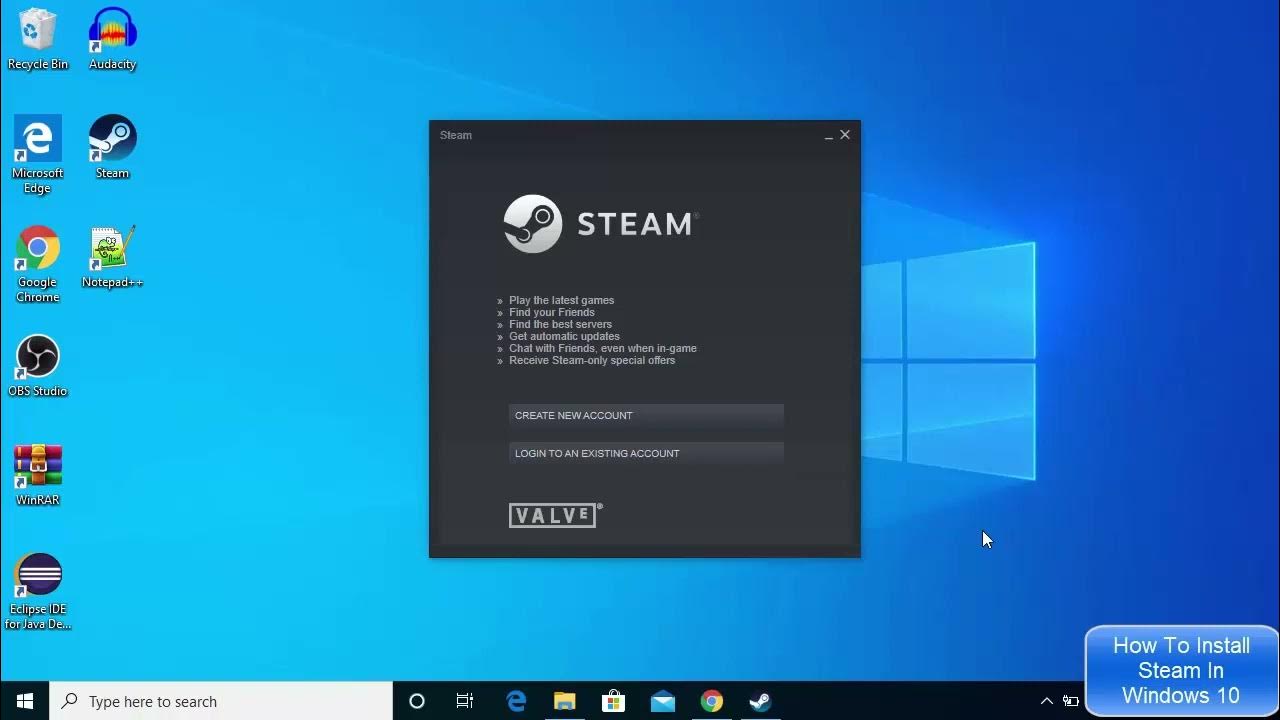Select the WinRAR desktop icon
Image resolution: width=1280 pixels, height=720 pixels.
38,475
